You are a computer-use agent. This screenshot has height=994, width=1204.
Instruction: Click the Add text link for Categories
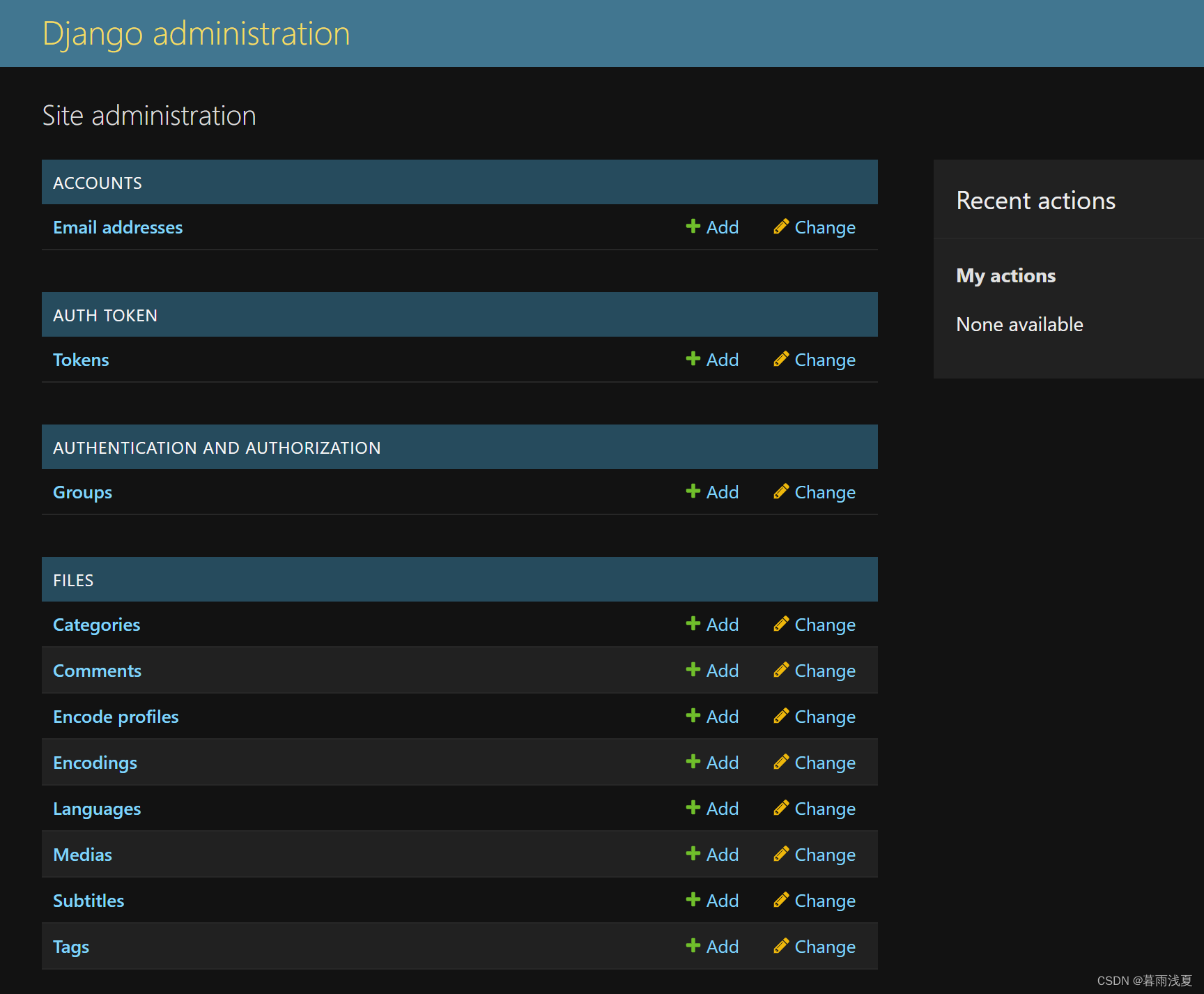(x=723, y=625)
